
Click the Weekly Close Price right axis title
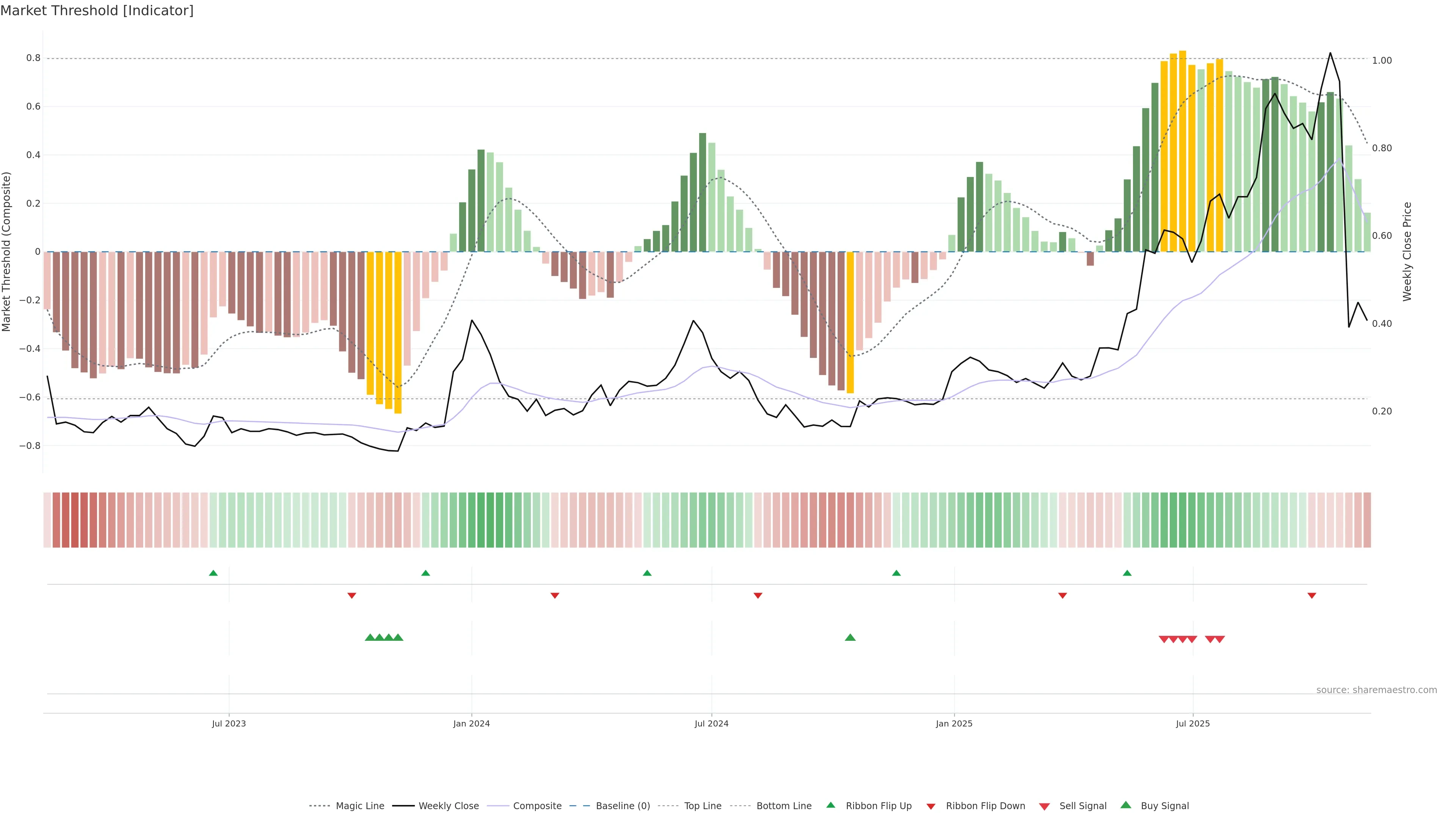point(1407,251)
